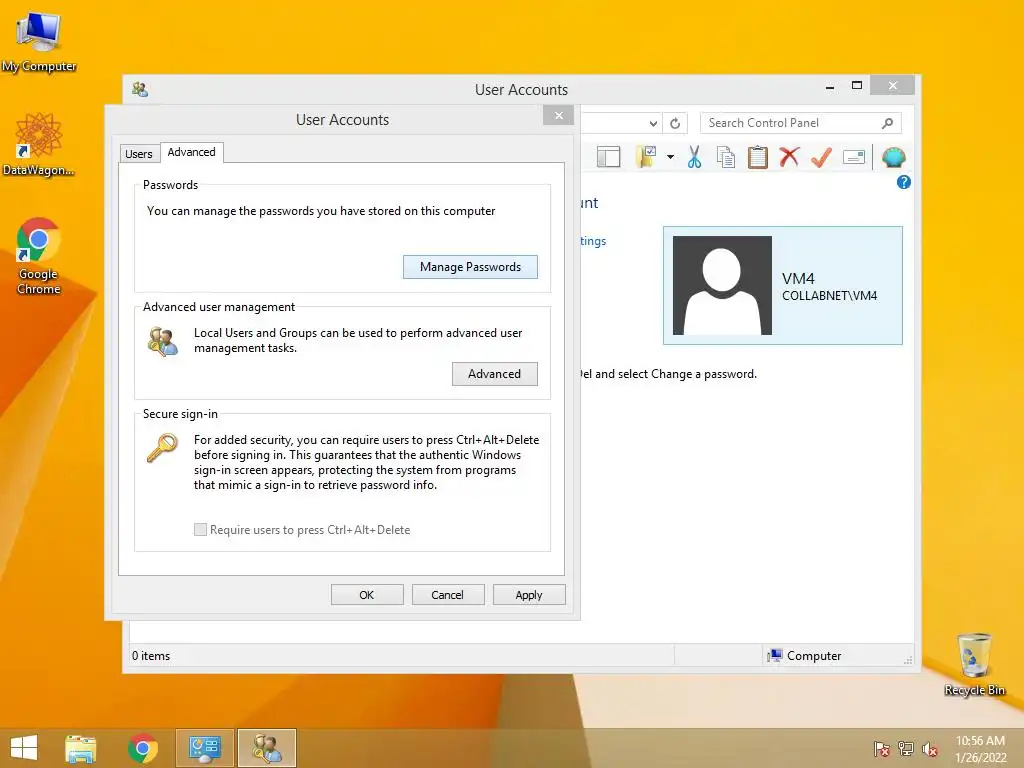Switch to Control Panel taskbar button
This screenshot has height=768, width=1024.
click(x=204, y=748)
